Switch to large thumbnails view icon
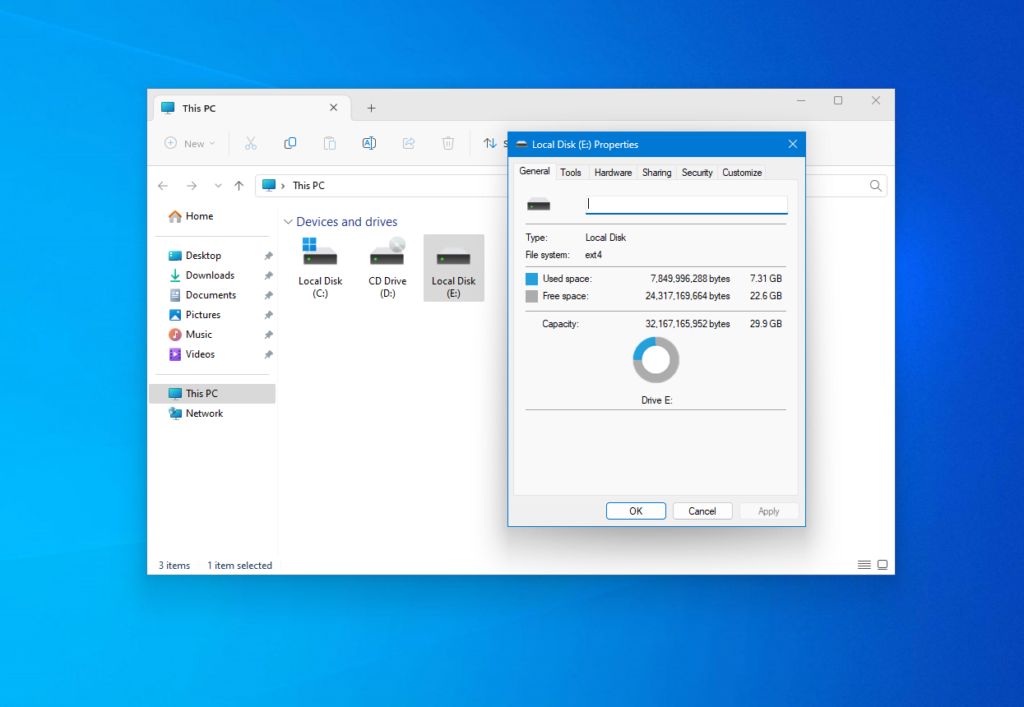The height and width of the screenshot is (707, 1024). 883,565
